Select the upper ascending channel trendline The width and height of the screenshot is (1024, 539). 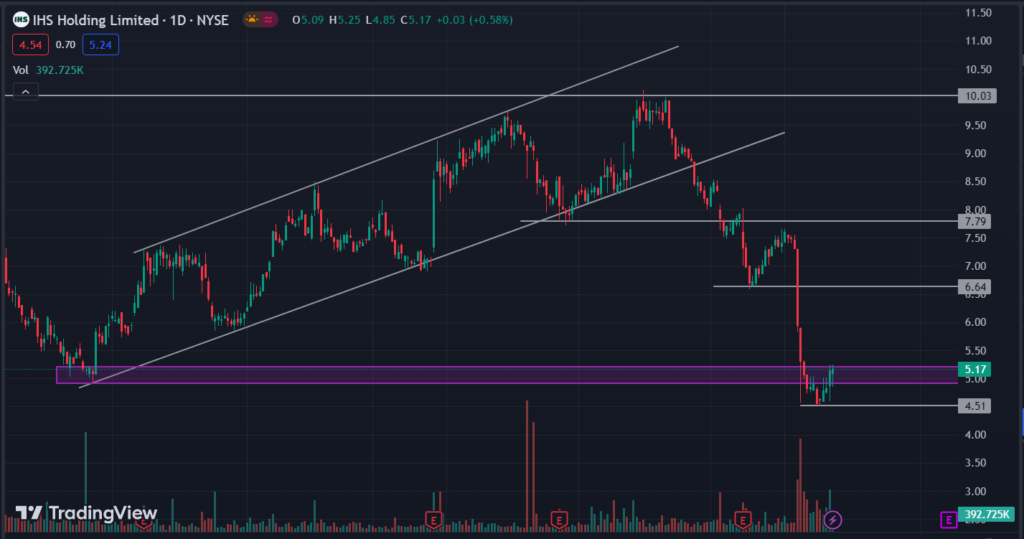(x=406, y=149)
